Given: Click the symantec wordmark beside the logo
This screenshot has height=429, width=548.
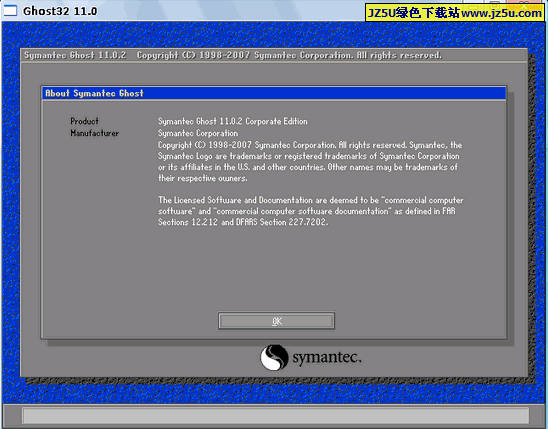Looking at the screenshot, I should point(327,357).
